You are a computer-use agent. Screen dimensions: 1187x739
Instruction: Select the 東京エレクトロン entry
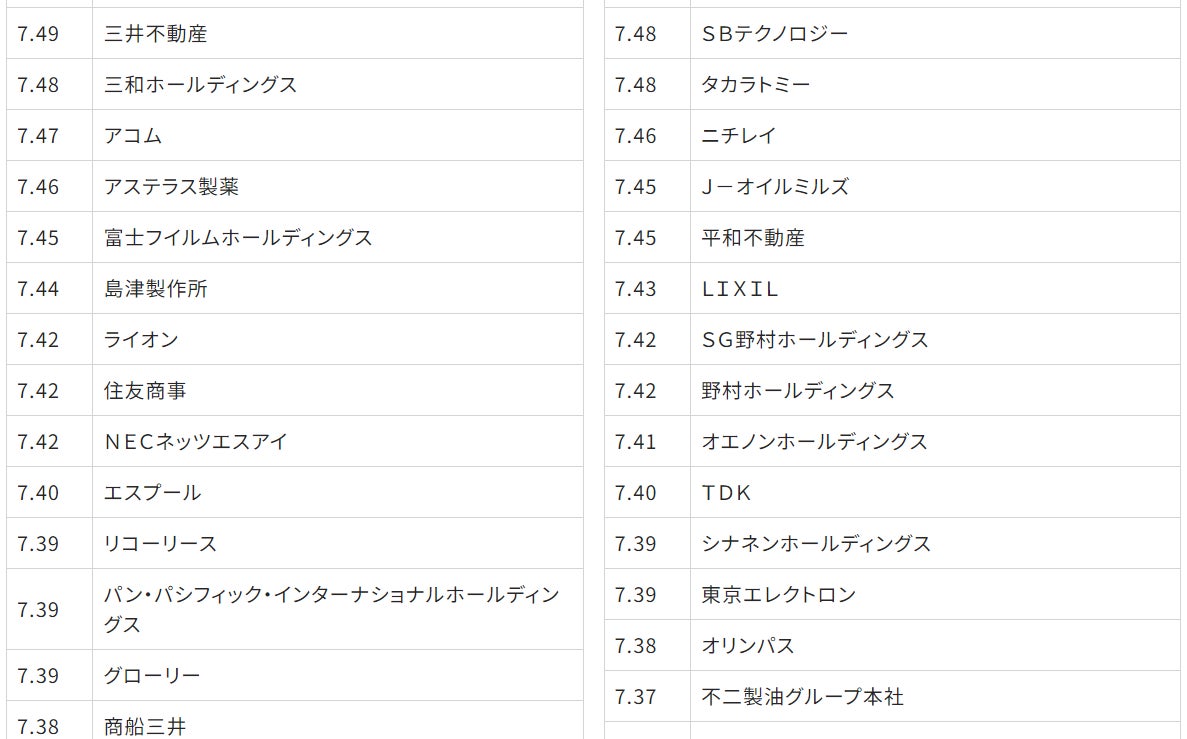779,595
